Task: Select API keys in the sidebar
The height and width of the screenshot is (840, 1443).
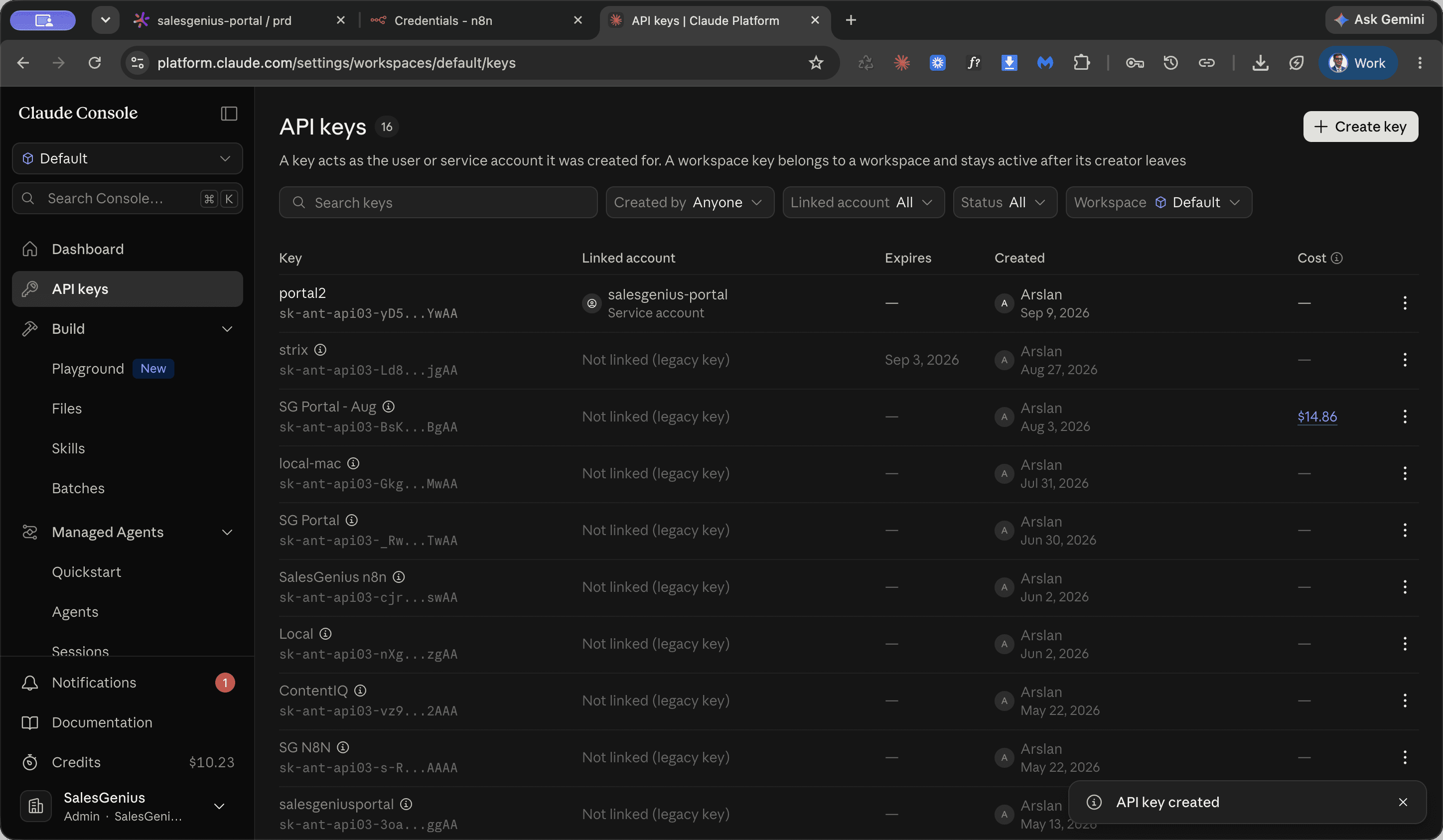Action: [127, 288]
